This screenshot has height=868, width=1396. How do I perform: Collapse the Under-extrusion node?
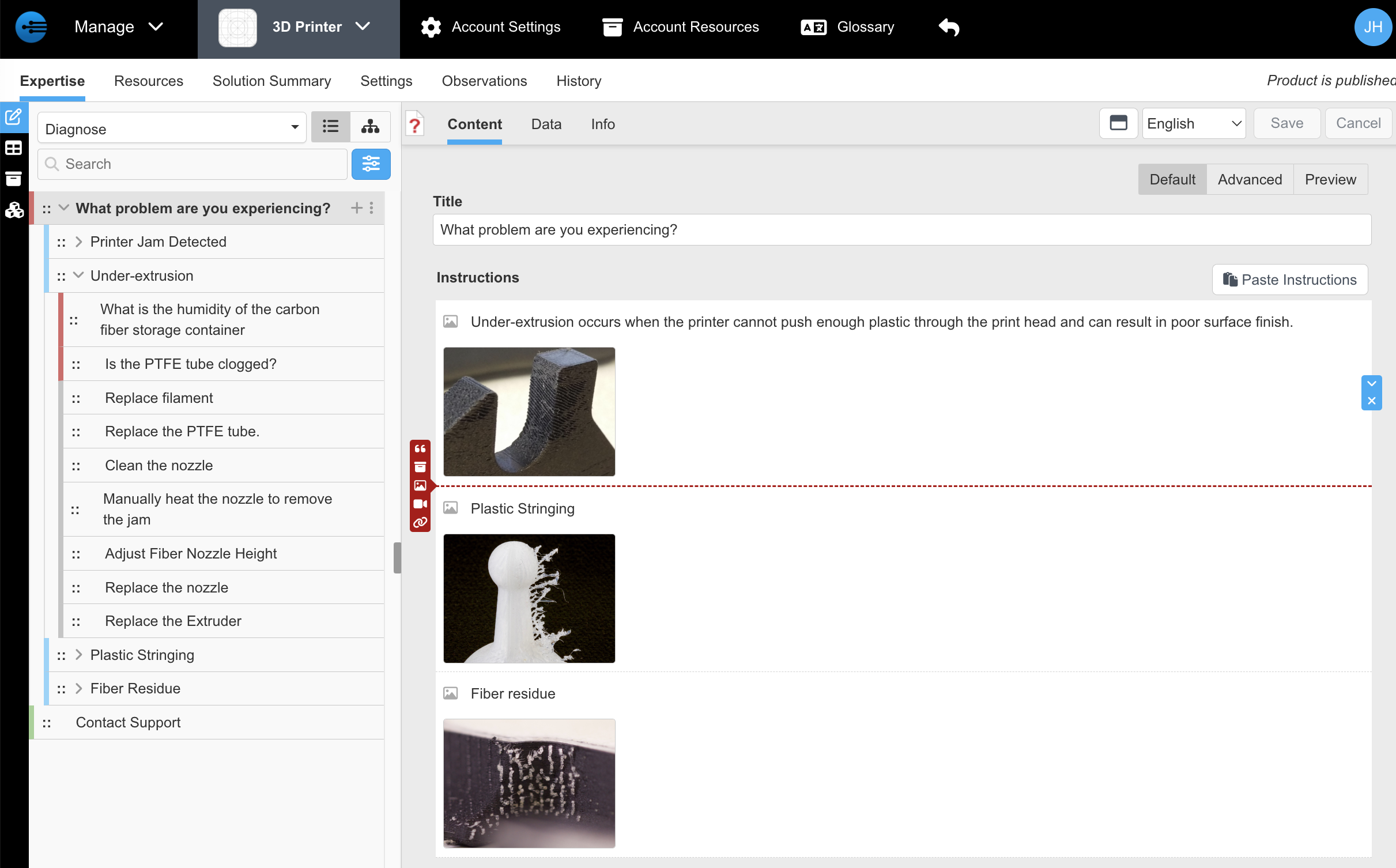click(79, 276)
